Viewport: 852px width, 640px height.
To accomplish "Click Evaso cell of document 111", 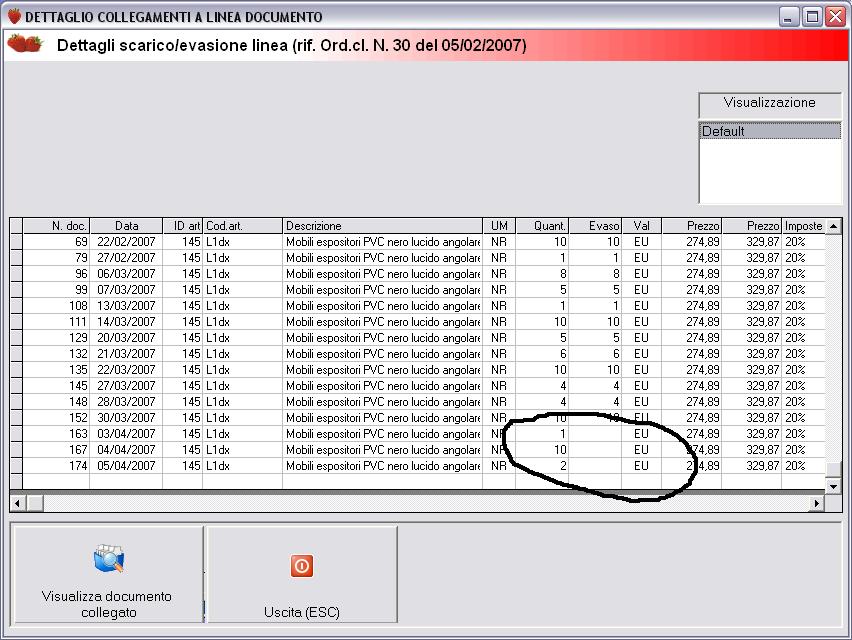I will pos(595,322).
